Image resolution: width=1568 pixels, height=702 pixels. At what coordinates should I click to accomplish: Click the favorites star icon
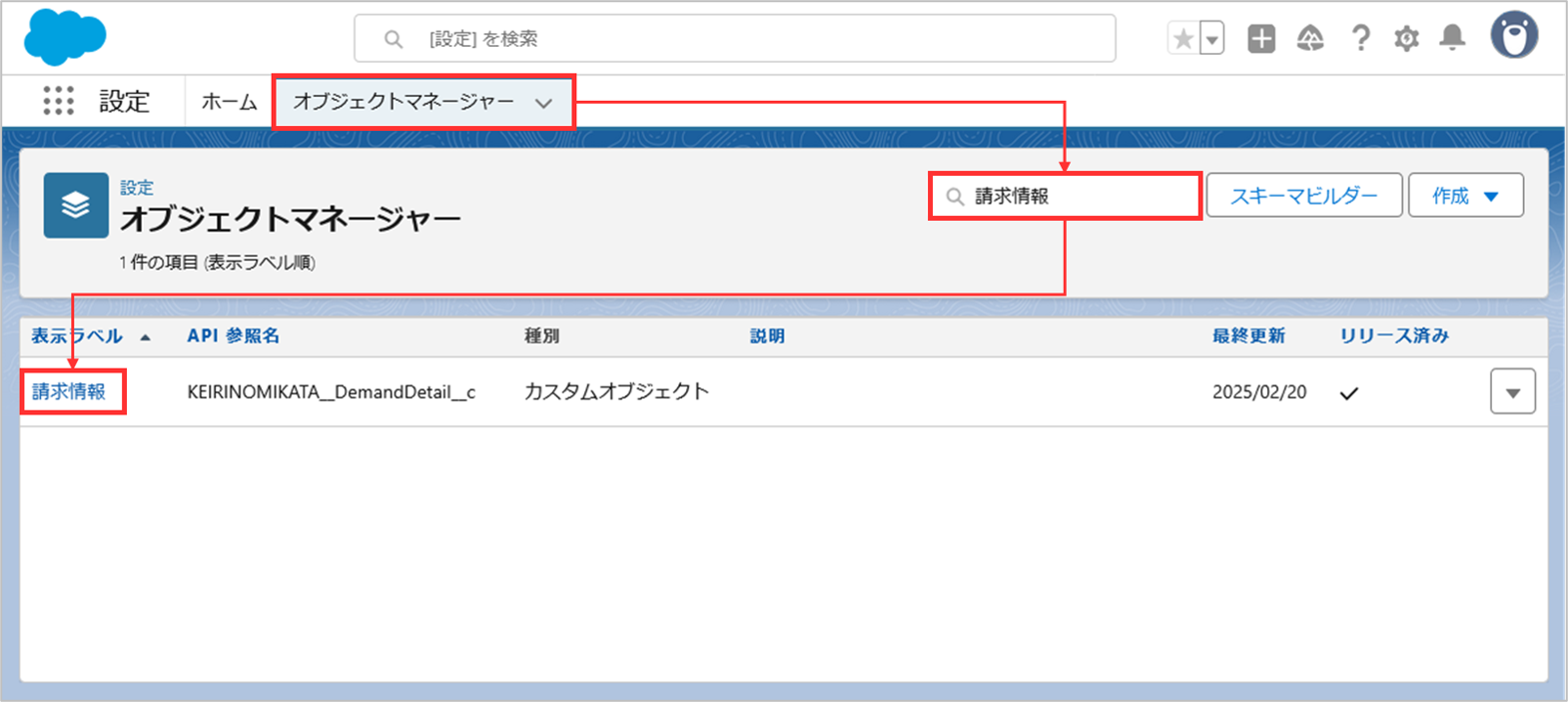coord(1183,39)
